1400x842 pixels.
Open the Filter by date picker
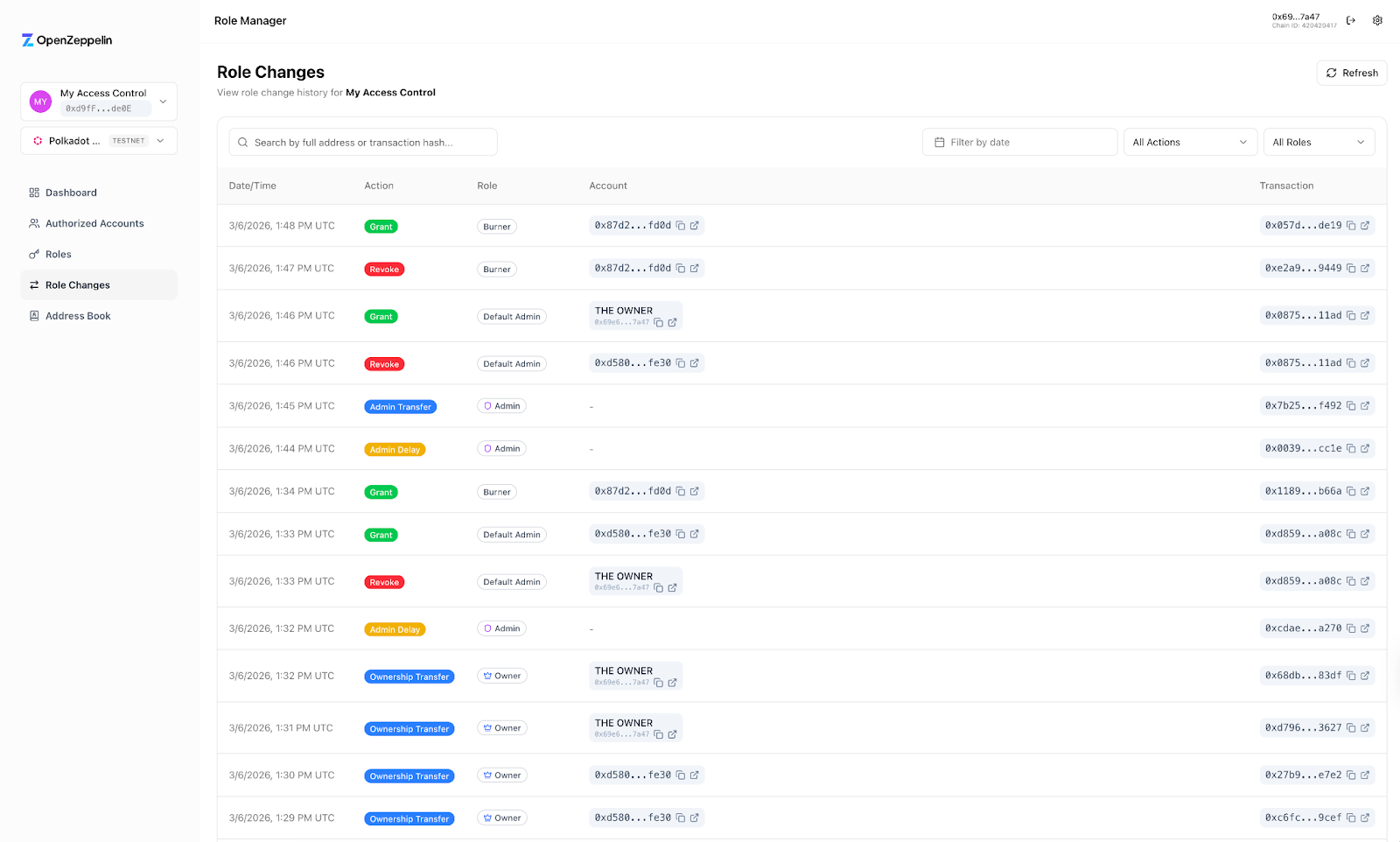point(1018,141)
